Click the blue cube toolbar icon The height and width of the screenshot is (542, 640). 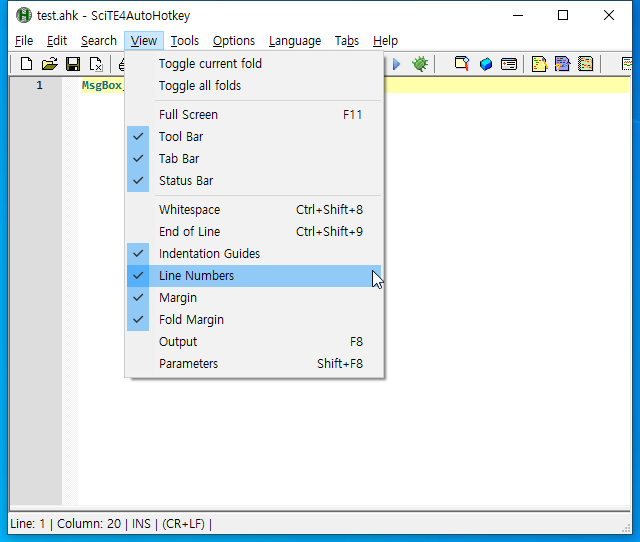486,64
